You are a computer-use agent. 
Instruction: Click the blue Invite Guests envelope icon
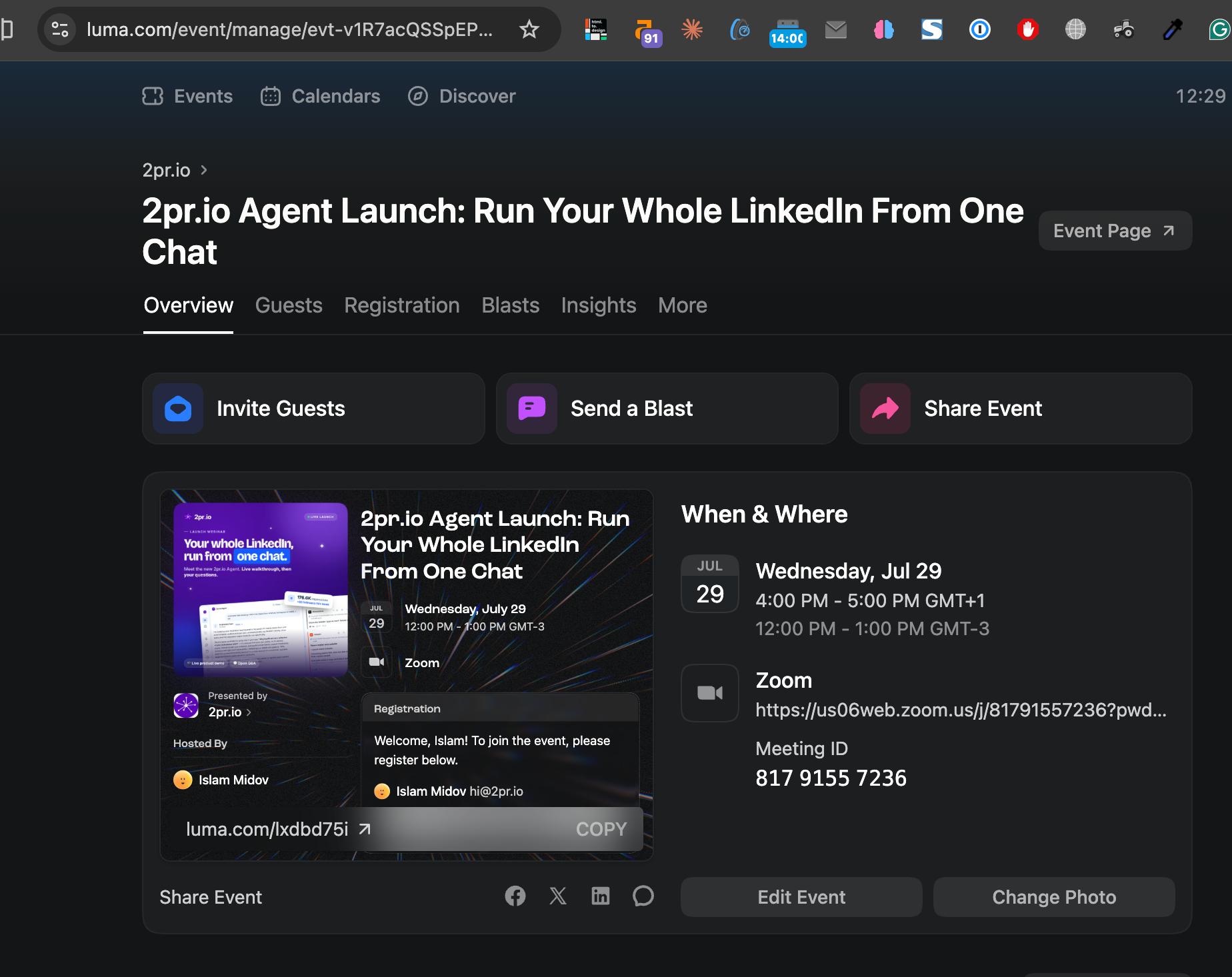(178, 409)
